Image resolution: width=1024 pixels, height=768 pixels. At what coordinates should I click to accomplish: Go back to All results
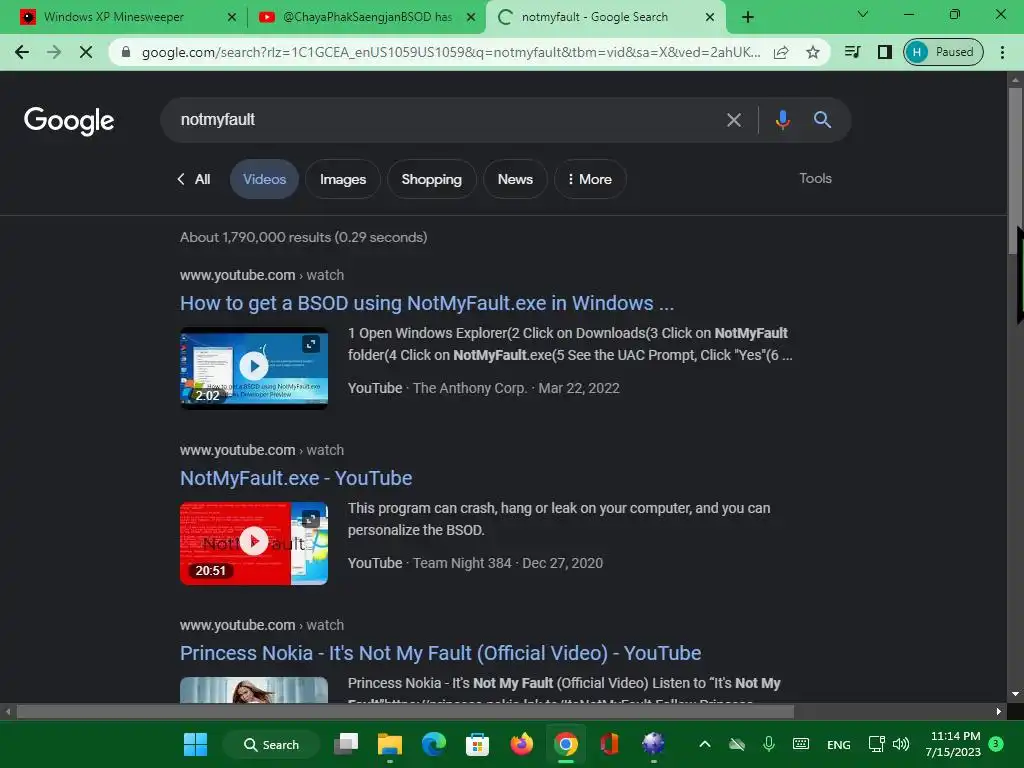[194, 179]
